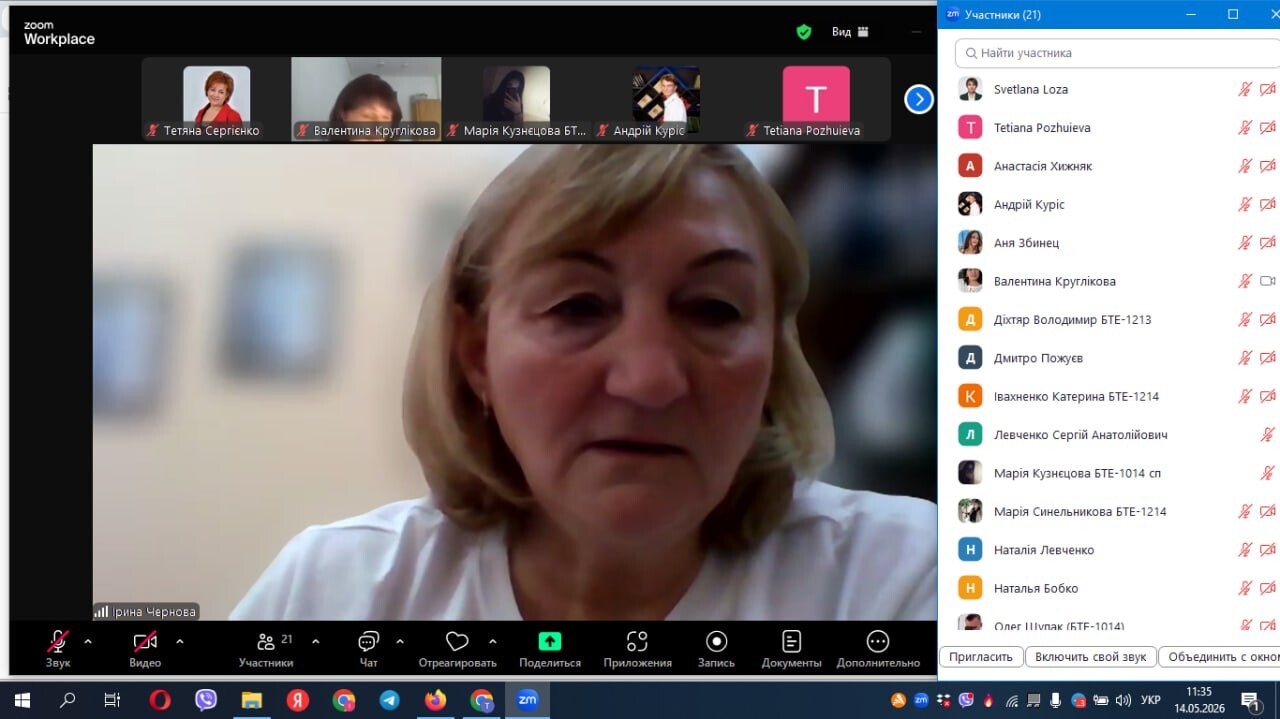Click the Пригласить invite button
This screenshot has width=1280, height=719.
pos(981,657)
